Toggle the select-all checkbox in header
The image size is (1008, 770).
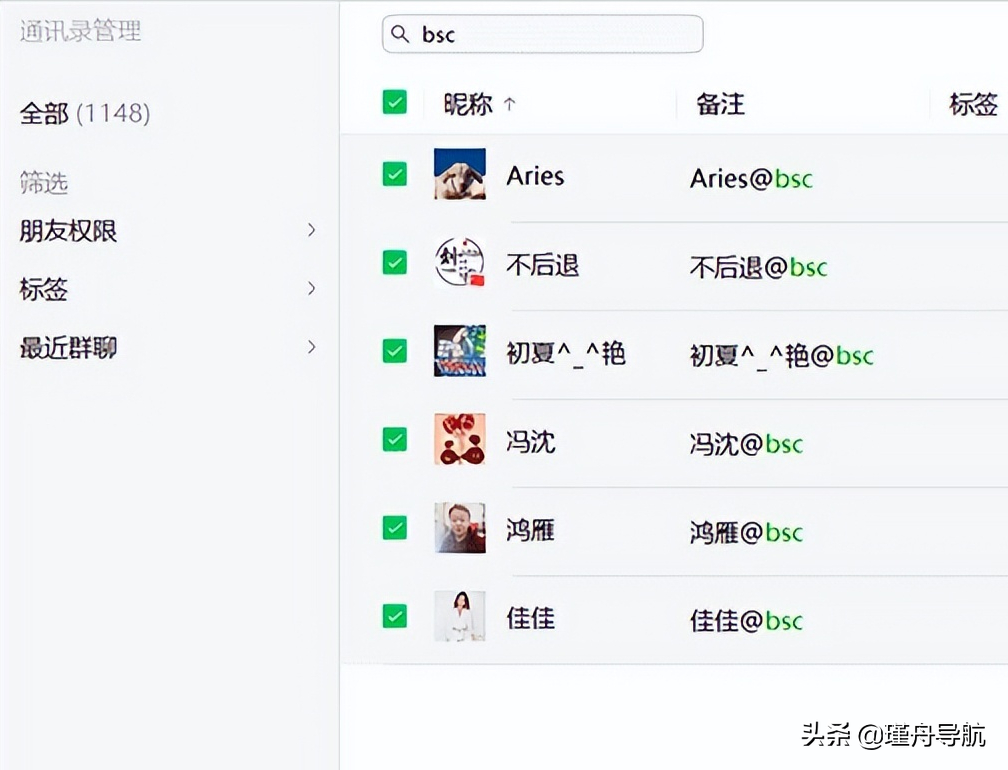(x=395, y=102)
